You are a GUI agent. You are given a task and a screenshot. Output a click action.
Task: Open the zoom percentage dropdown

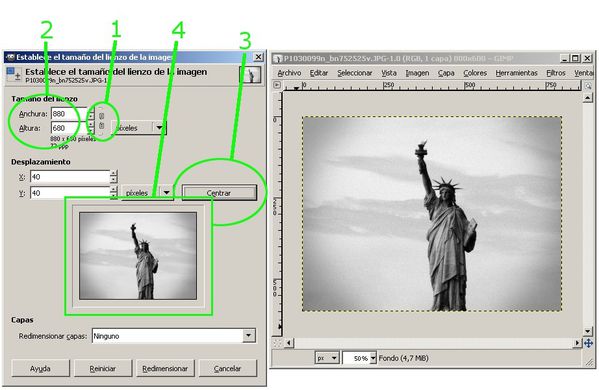[x=373, y=358]
